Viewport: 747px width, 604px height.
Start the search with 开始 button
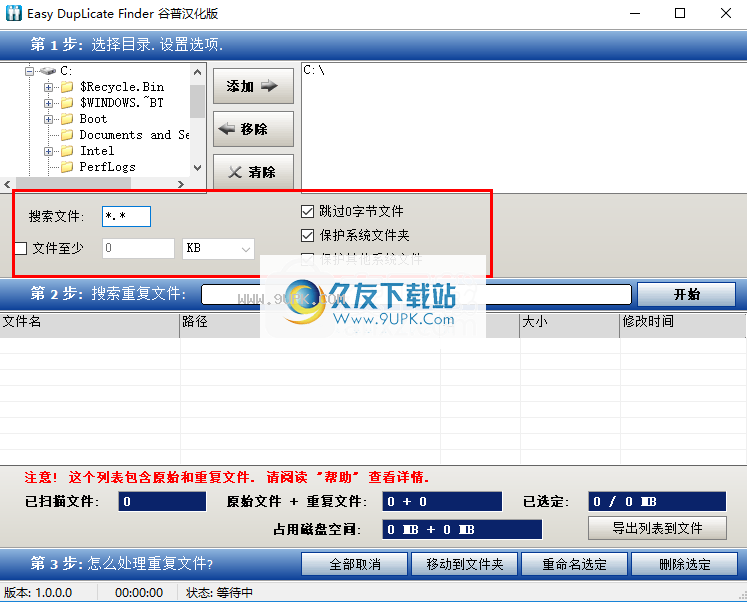(x=686, y=294)
